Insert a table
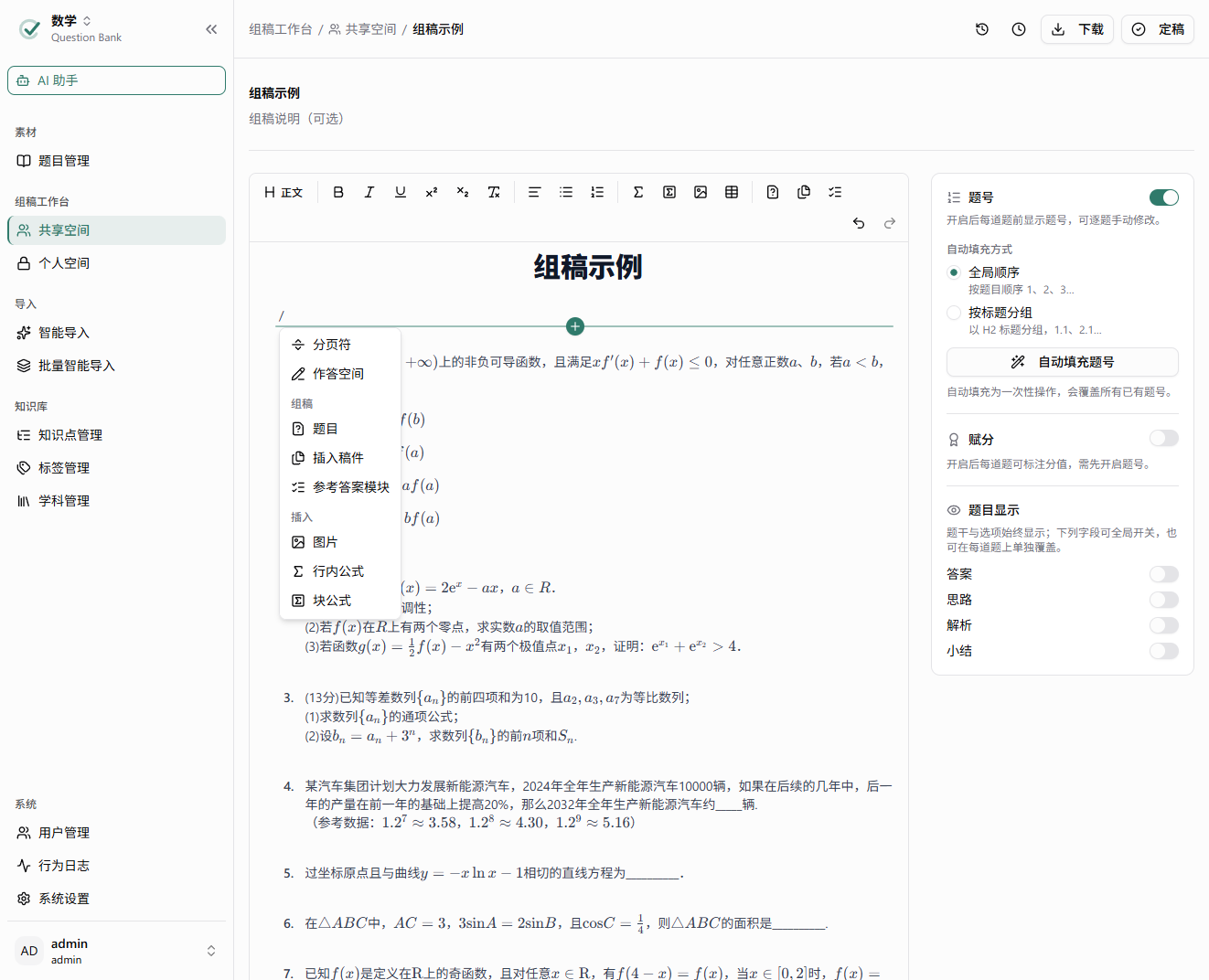 click(x=732, y=192)
